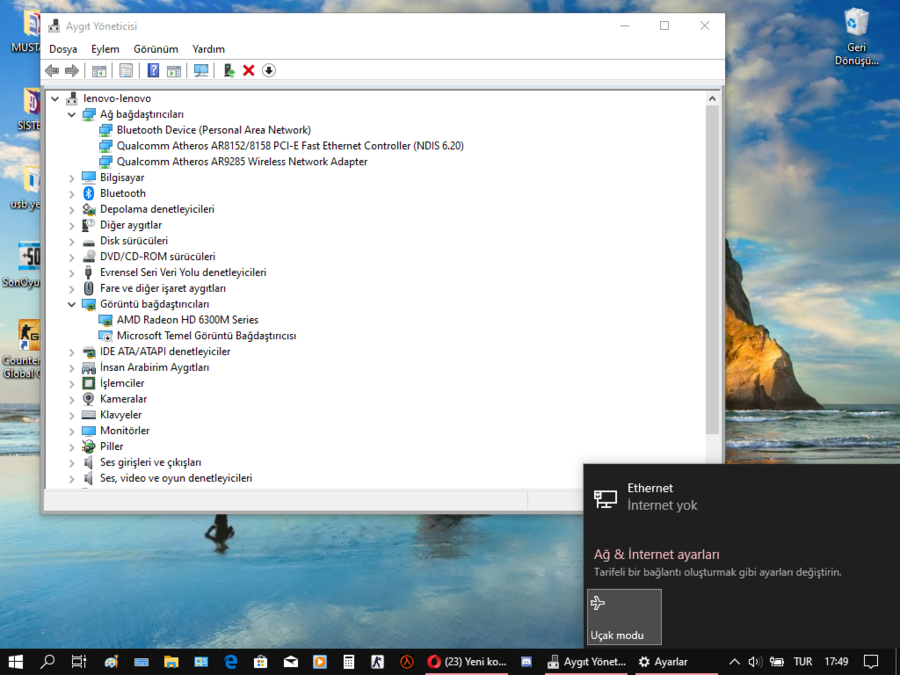Expand the Bilgisayar category
Screen dimensions: 900x675
[72, 178]
